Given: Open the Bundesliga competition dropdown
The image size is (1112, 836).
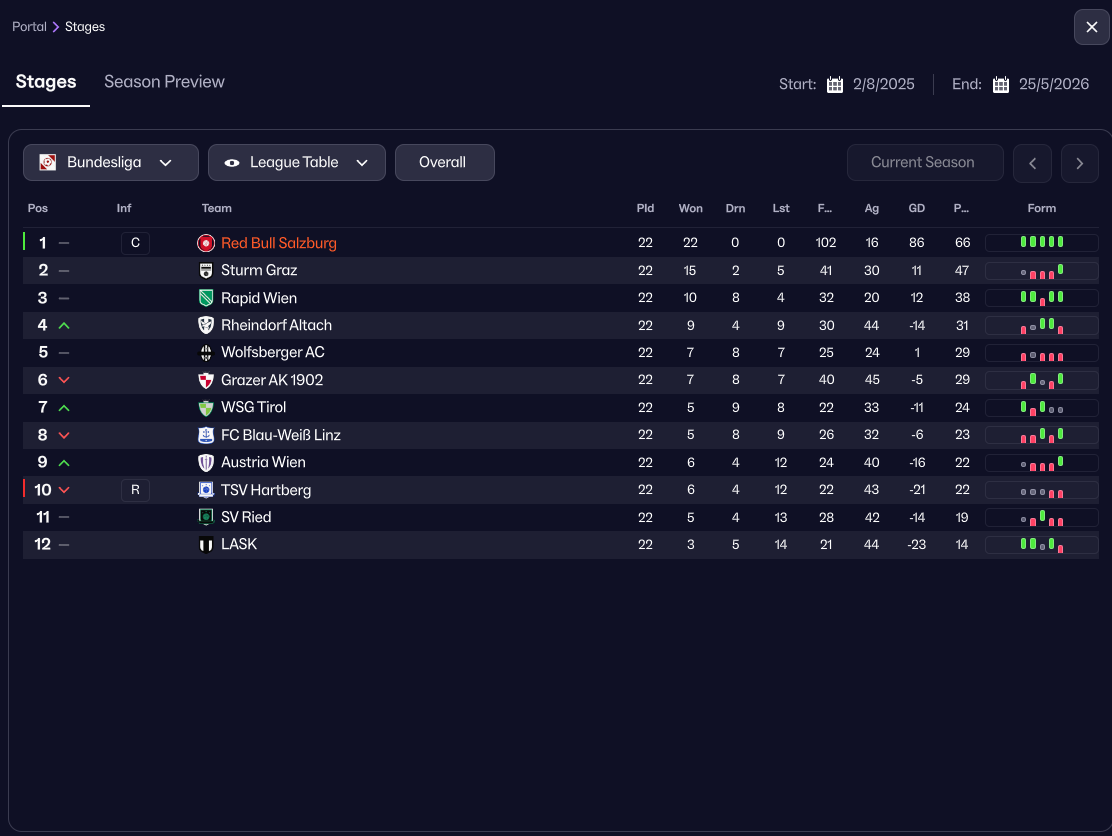Looking at the screenshot, I should (111, 162).
